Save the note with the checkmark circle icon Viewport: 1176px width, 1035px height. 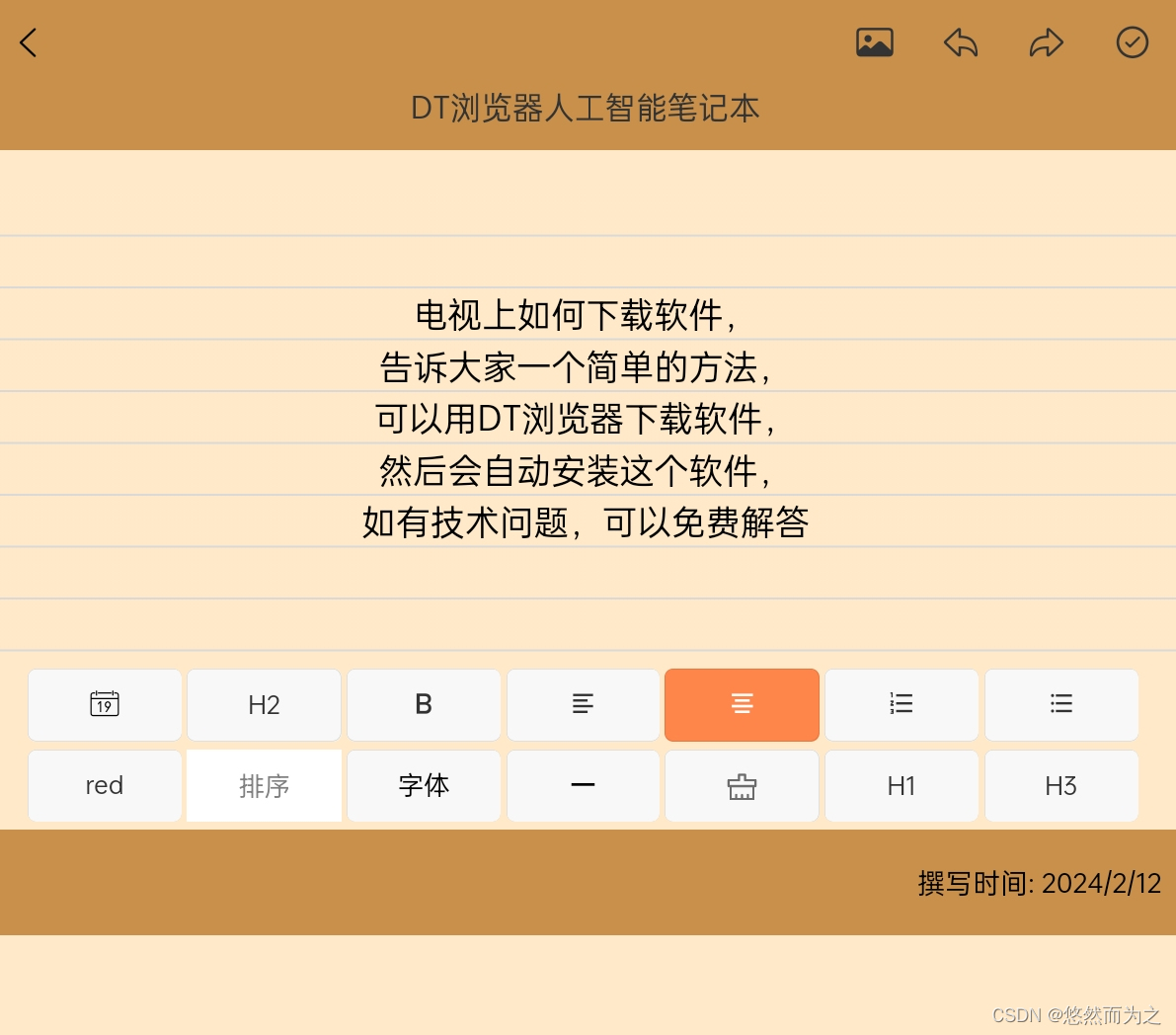[1132, 42]
